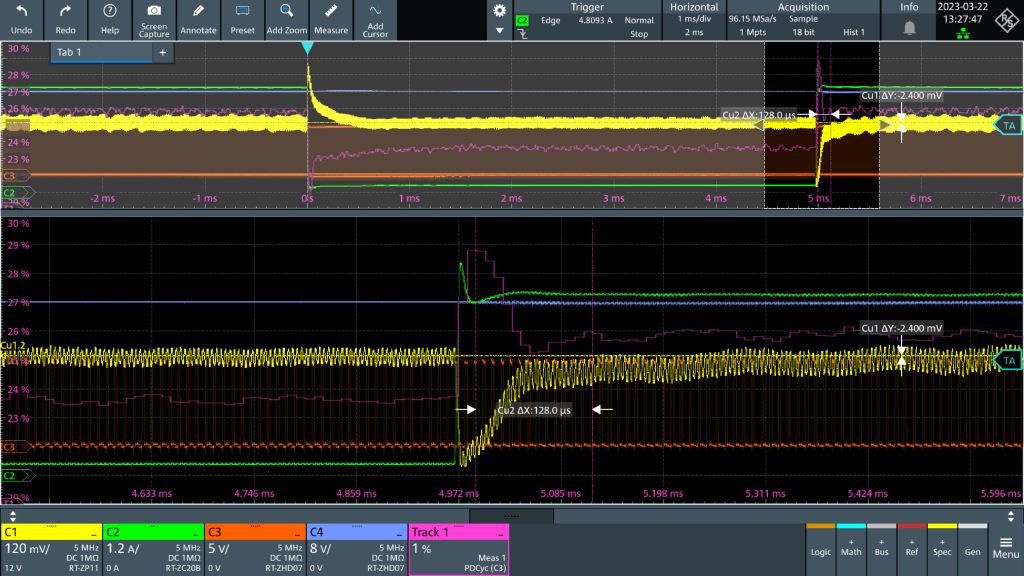Click the Add Zoom magnifier icon
The image size is (1024, 576).
click(286, 12)
